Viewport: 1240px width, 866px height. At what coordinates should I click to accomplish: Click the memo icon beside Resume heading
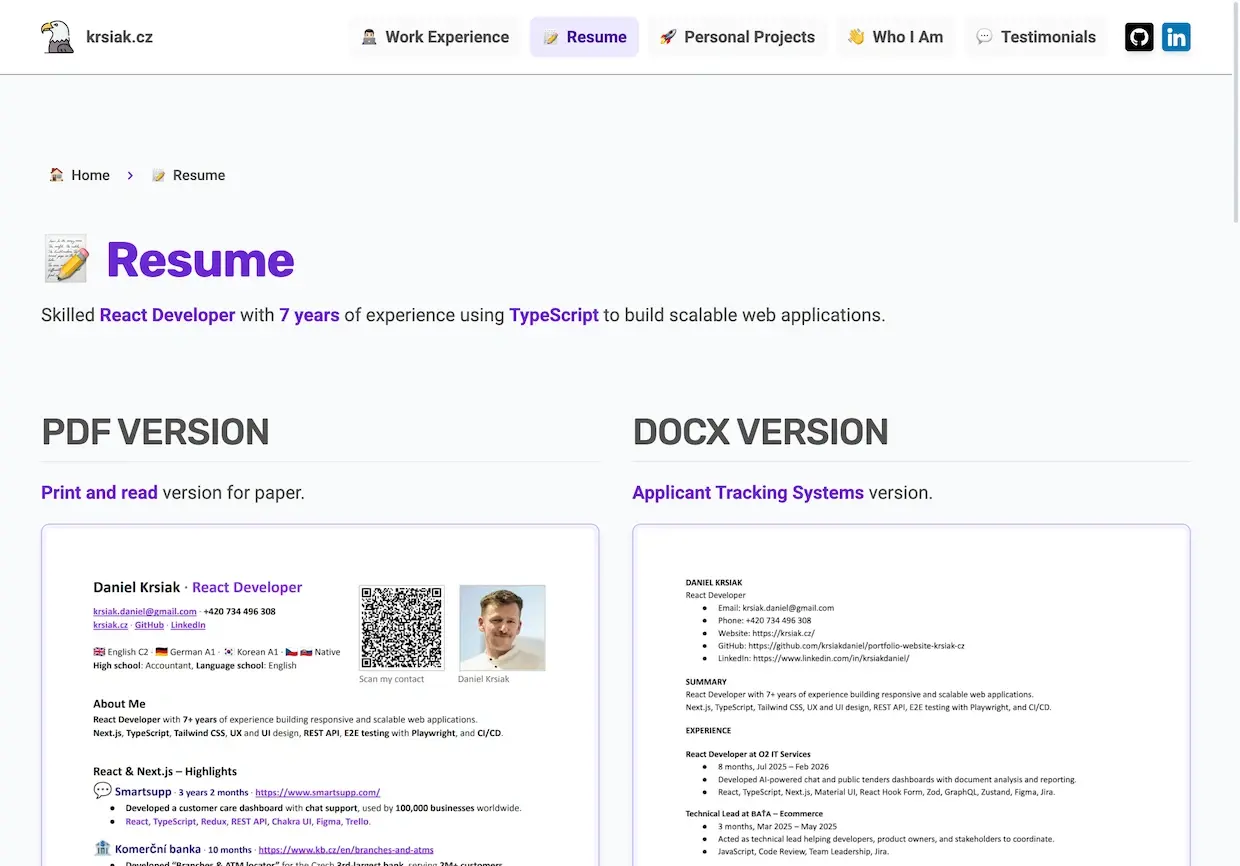coord(66,259)
